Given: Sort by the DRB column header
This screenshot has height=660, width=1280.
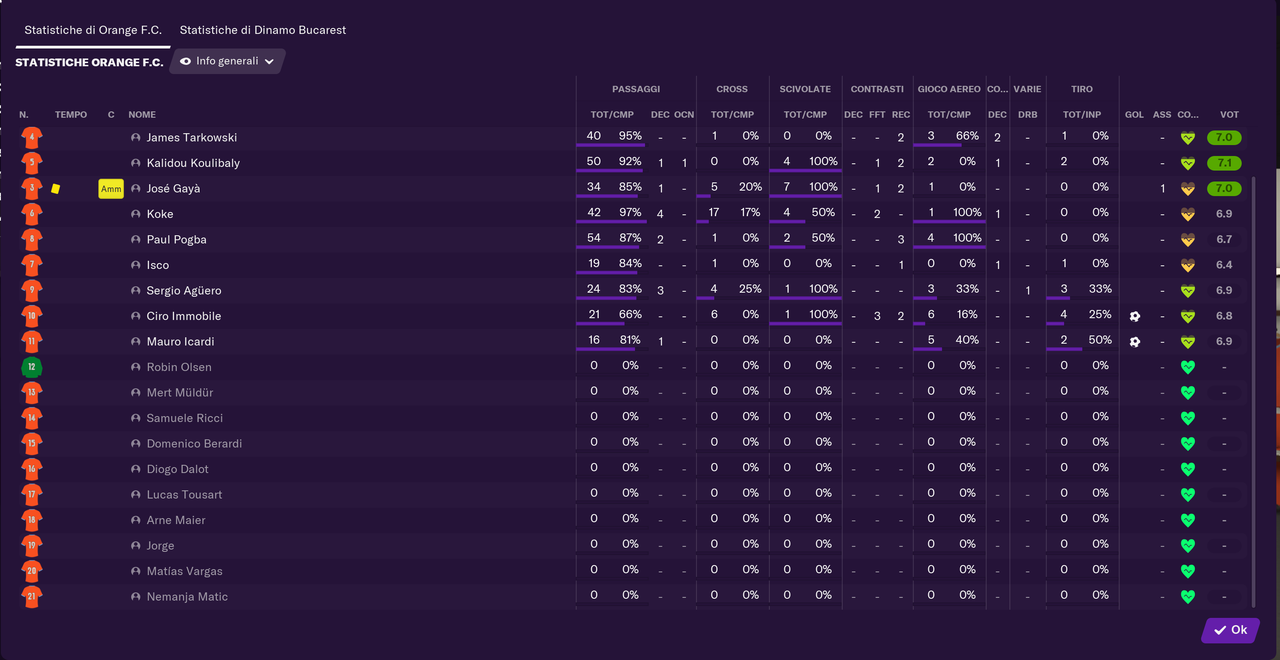Looking at the screenshot, I should click(x=1027, y=115).
